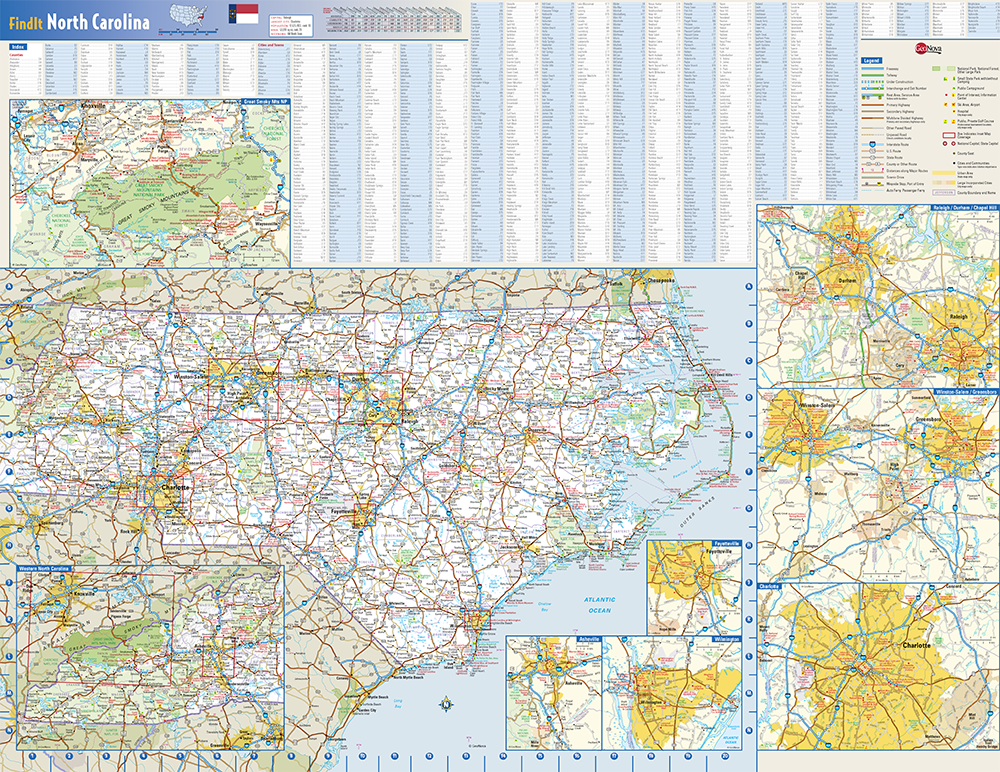
Task: Select the Auto Ferry / Passenger Ferry legend icon
Action: pyautogui.click(x=873, y=191)
